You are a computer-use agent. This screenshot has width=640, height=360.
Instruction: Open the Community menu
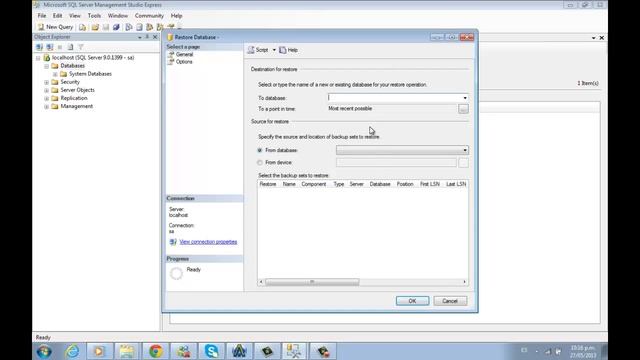pyautogui.click(x=149, y=16)
